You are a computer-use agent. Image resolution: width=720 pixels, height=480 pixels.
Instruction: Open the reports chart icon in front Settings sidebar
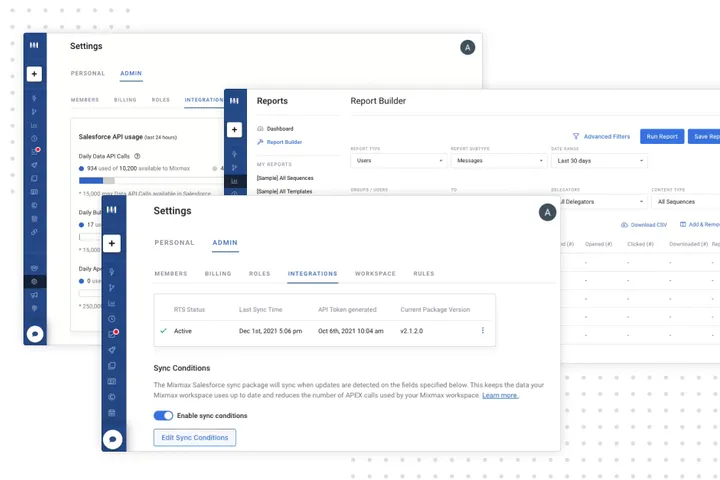[x=112, y=303]
